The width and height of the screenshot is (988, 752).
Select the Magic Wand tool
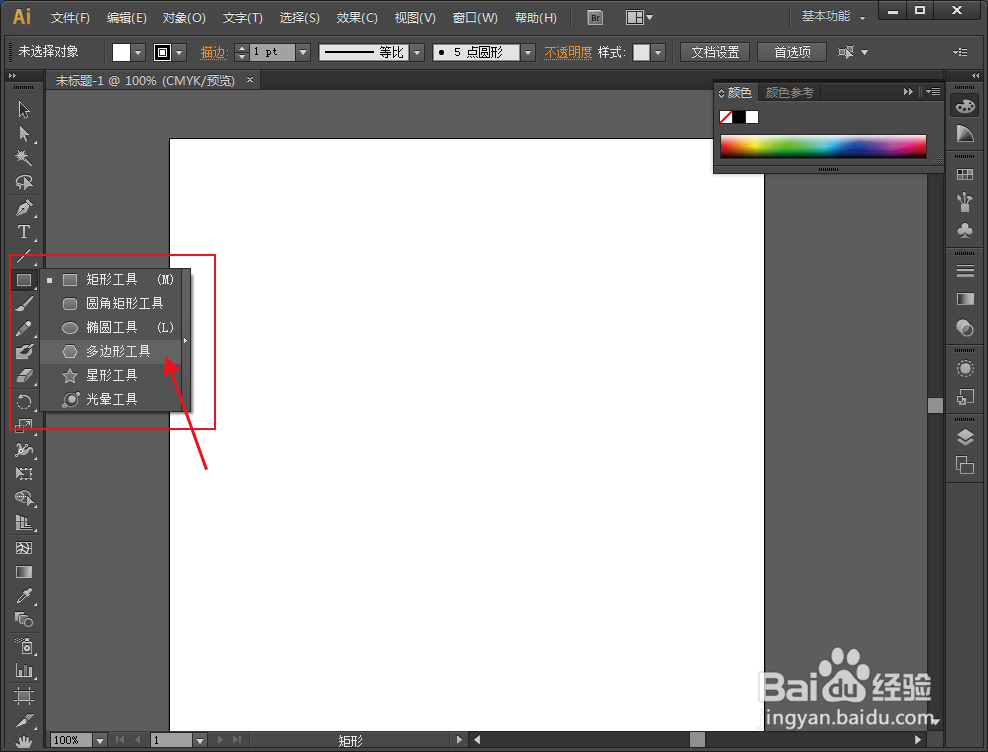pos(24,158)
